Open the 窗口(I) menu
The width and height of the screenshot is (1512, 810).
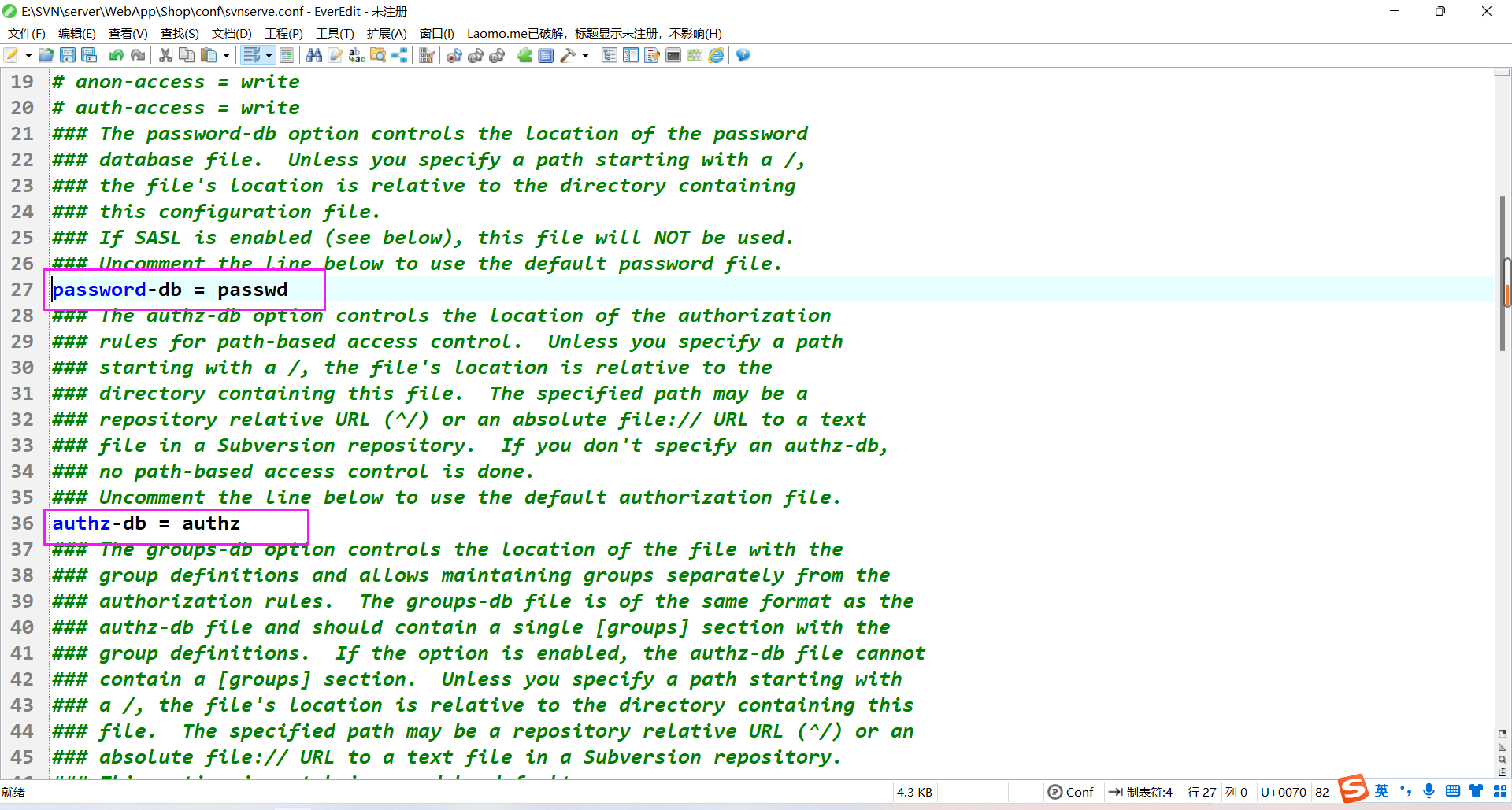[x=437, y=33]
